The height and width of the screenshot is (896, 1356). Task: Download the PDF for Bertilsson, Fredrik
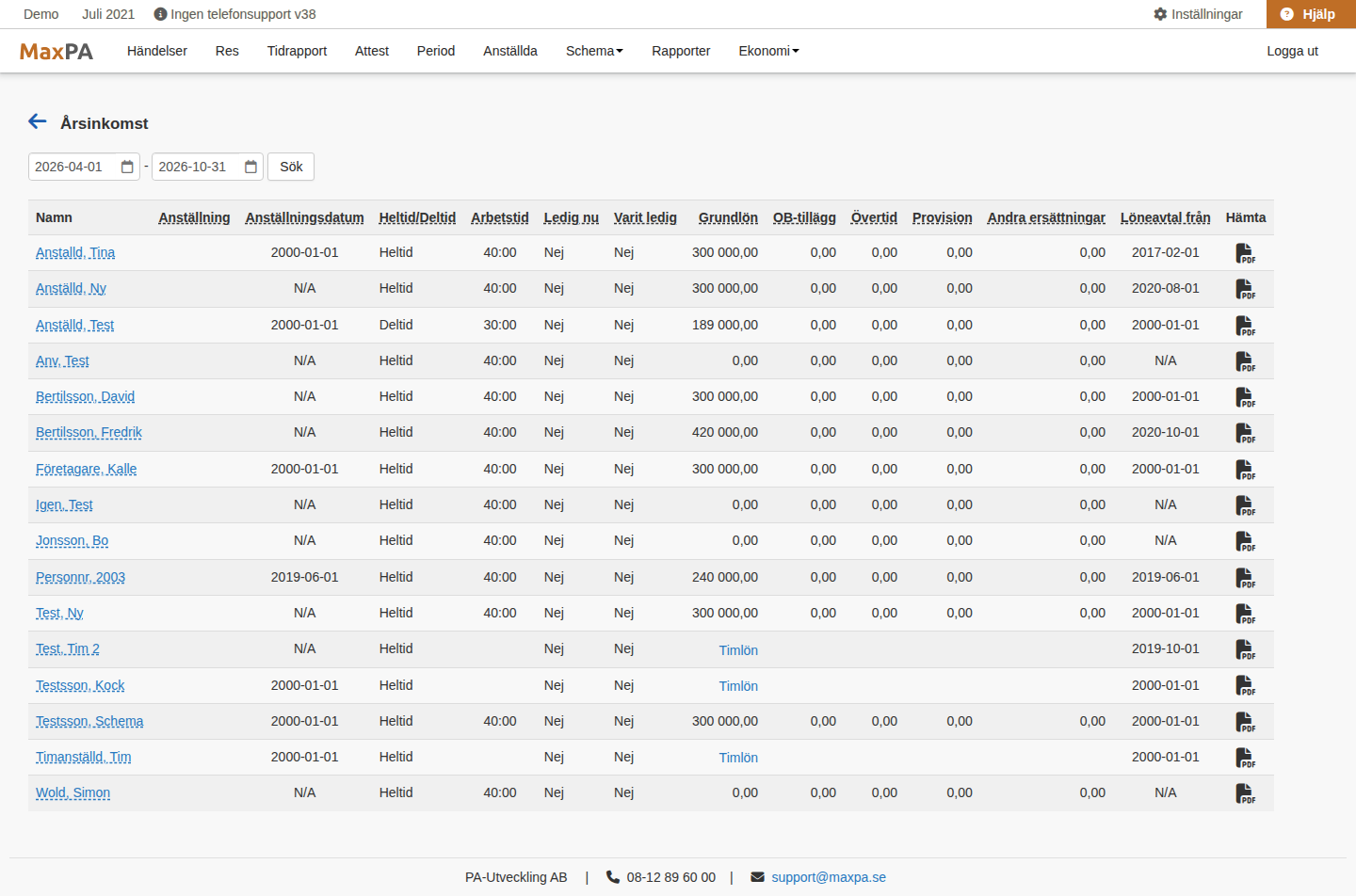1245,433
